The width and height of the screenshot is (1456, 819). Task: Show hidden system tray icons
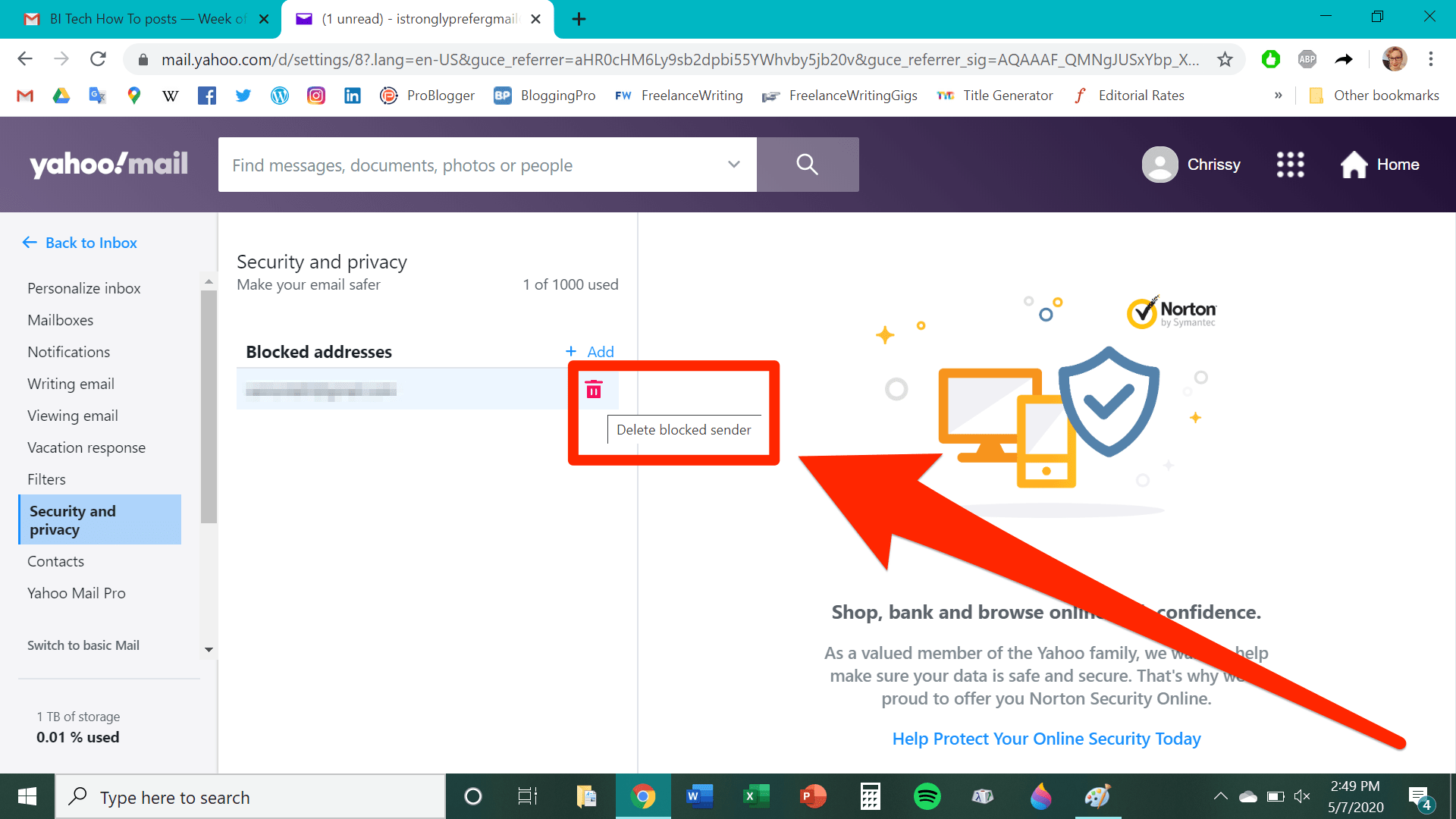tap(1221, 796)
